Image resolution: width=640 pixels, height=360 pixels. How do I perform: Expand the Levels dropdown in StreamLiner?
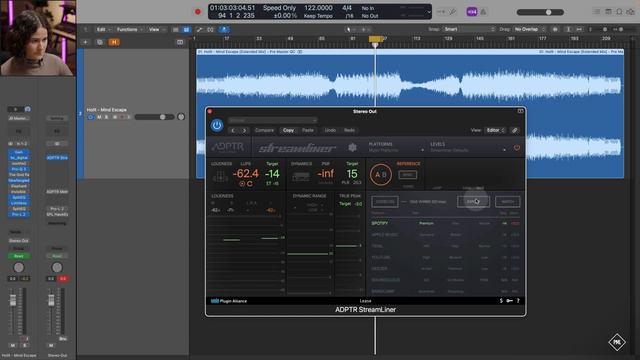point(469,147)
